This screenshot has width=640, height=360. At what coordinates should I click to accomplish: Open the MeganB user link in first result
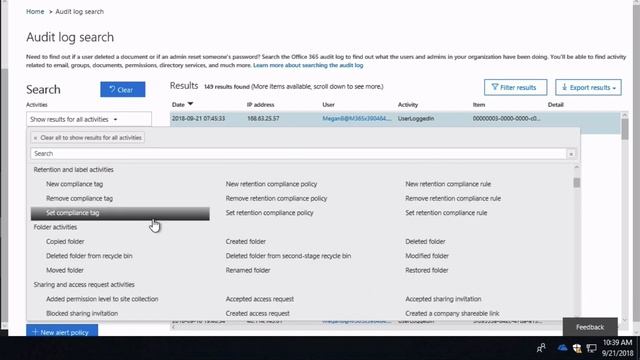coord(356,118)
